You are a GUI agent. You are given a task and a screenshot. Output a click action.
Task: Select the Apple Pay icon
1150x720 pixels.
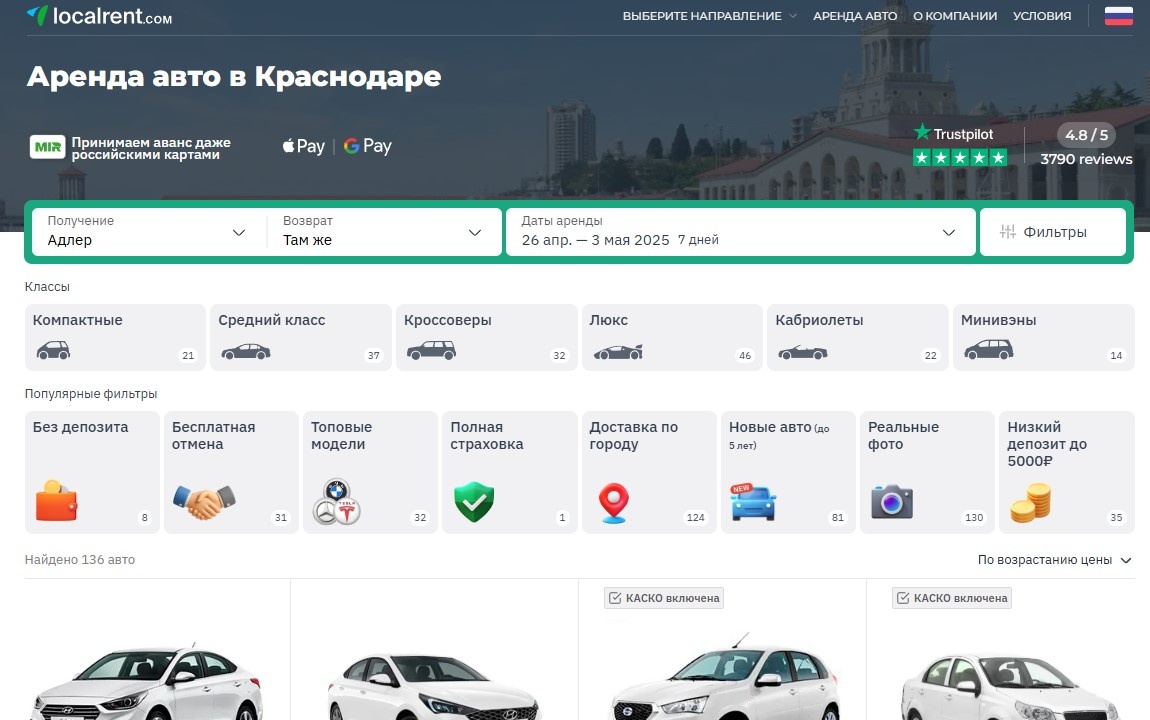tap(302, 145)
